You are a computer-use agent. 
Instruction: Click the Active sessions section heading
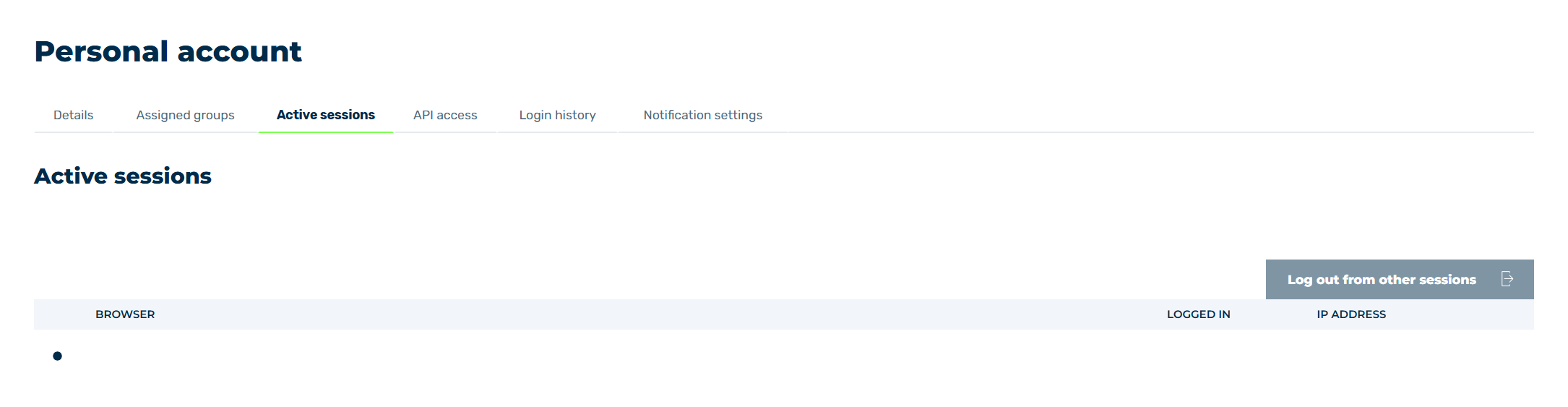click(123, 176)
